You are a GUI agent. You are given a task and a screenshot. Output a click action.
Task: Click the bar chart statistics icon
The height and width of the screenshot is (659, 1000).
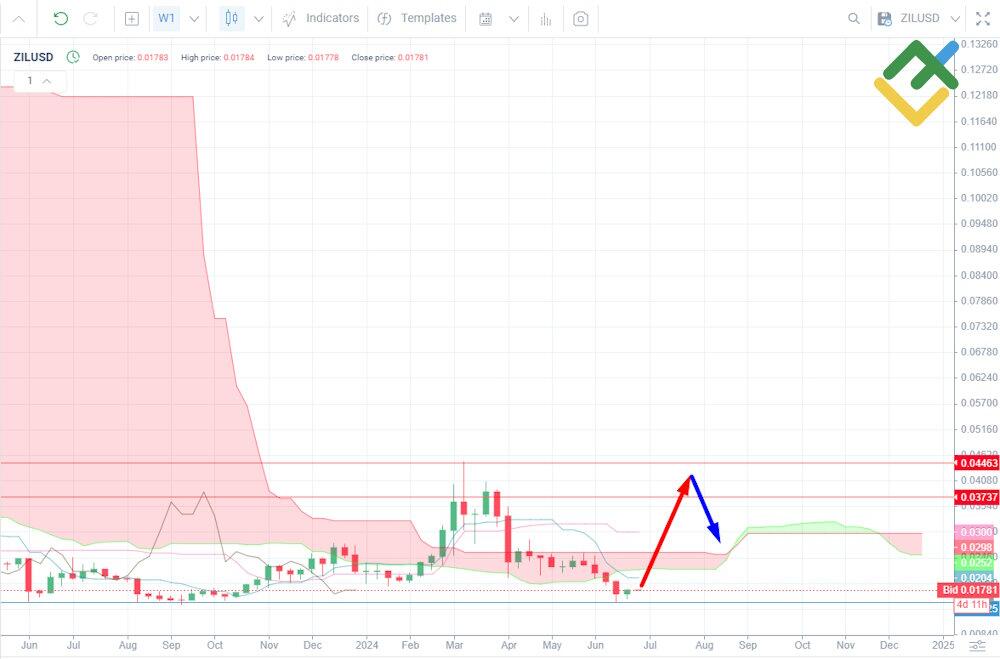pos(545,18)
